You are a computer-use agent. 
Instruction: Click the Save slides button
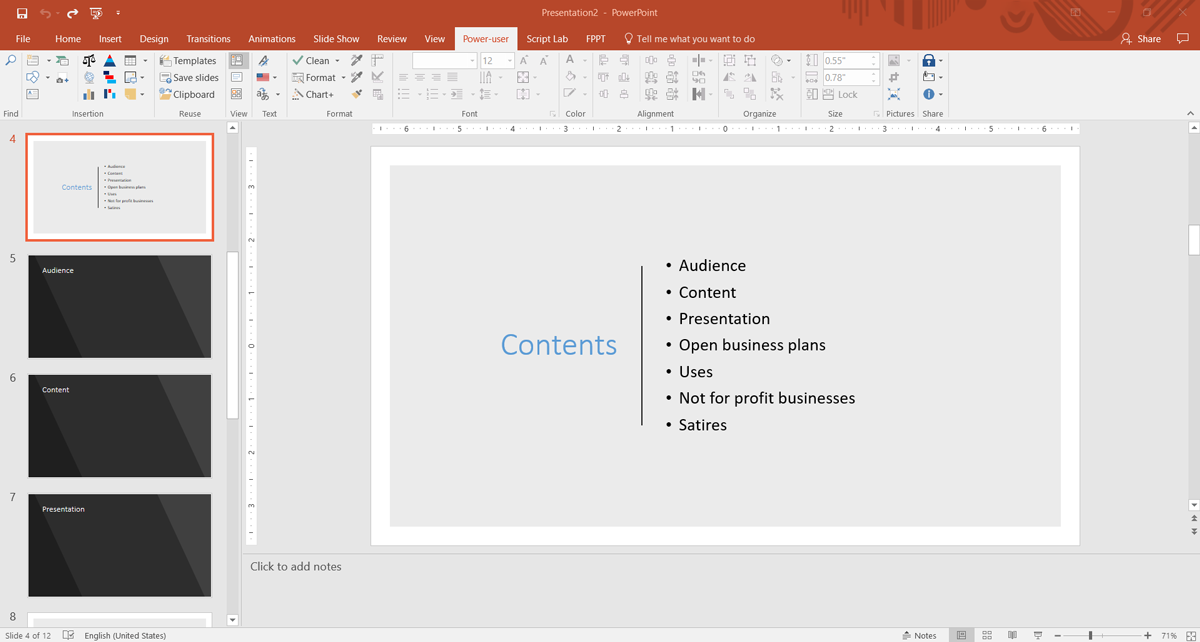click(x=189, y=77)
